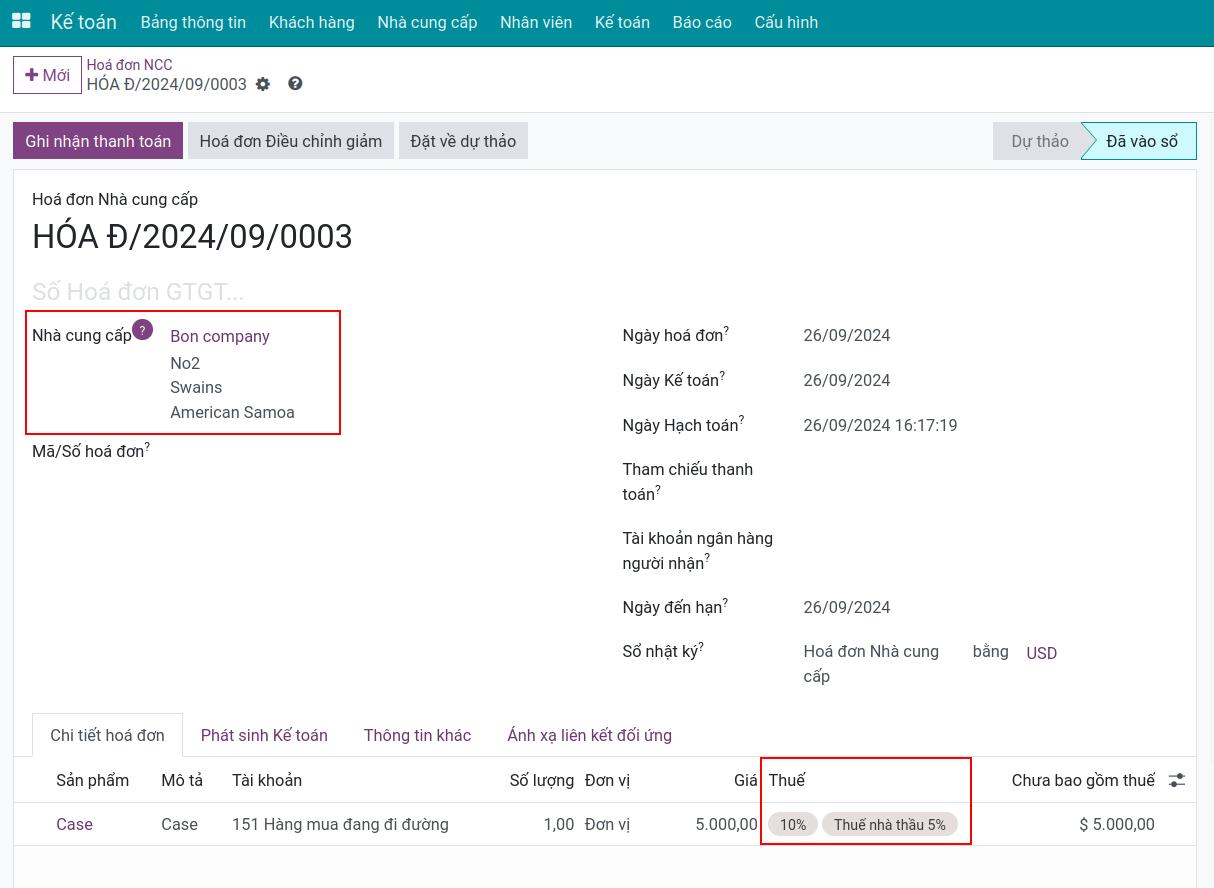Click the 10% tax tag
Image resolution: width=1214 pixels, height=888 pixels.
[793, 825]
